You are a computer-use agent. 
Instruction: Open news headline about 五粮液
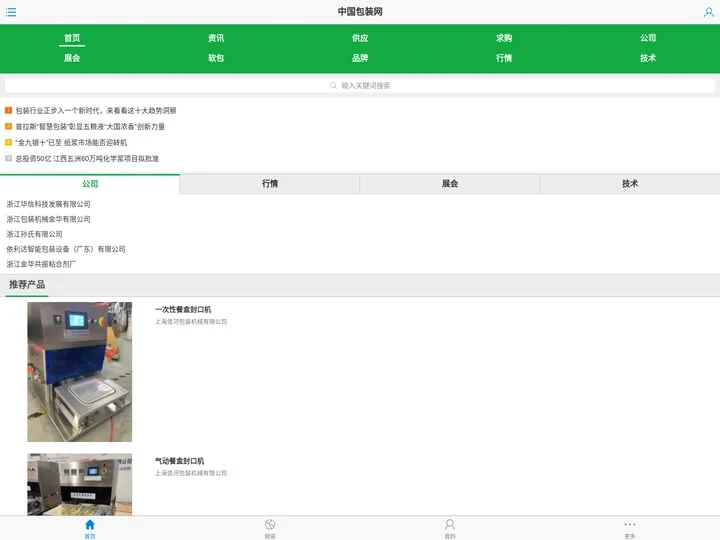coord(90,127)
